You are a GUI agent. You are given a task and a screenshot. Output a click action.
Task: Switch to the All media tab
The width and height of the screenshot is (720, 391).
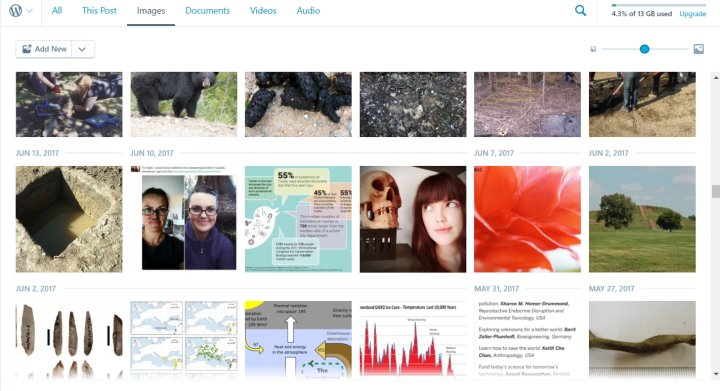point(57,11)
